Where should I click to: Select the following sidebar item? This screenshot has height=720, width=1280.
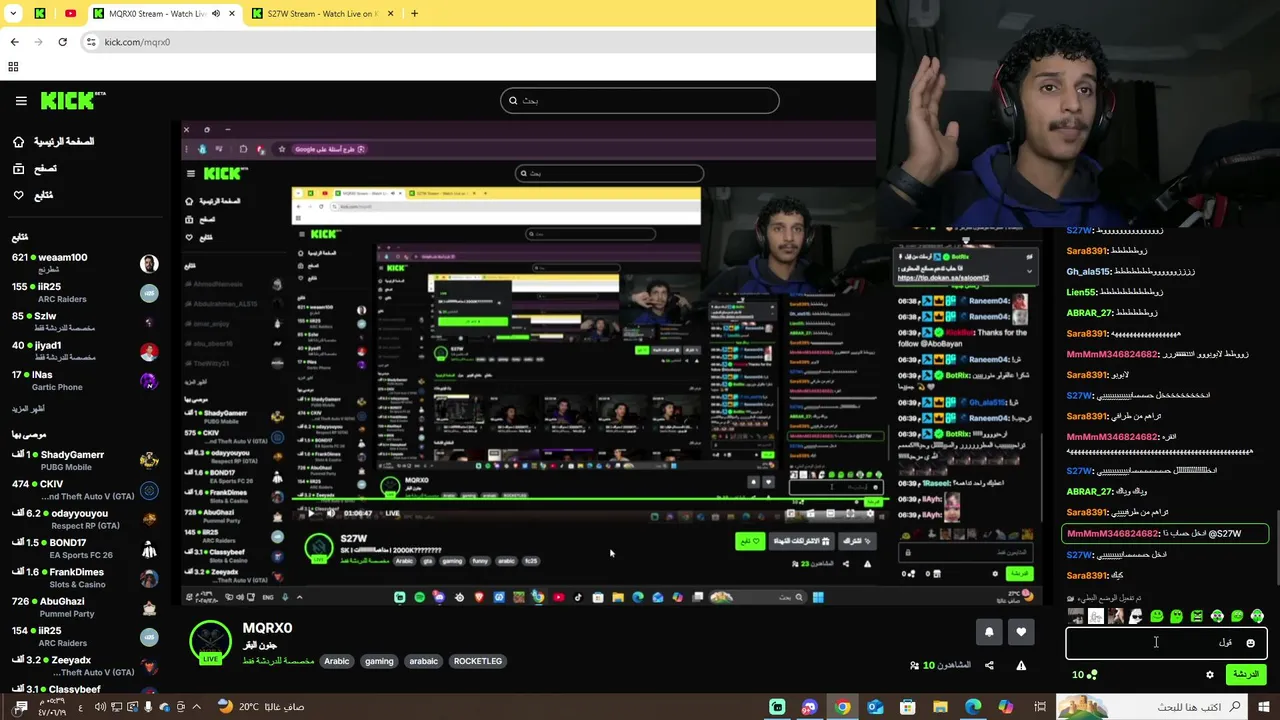[x=33, y=195]
